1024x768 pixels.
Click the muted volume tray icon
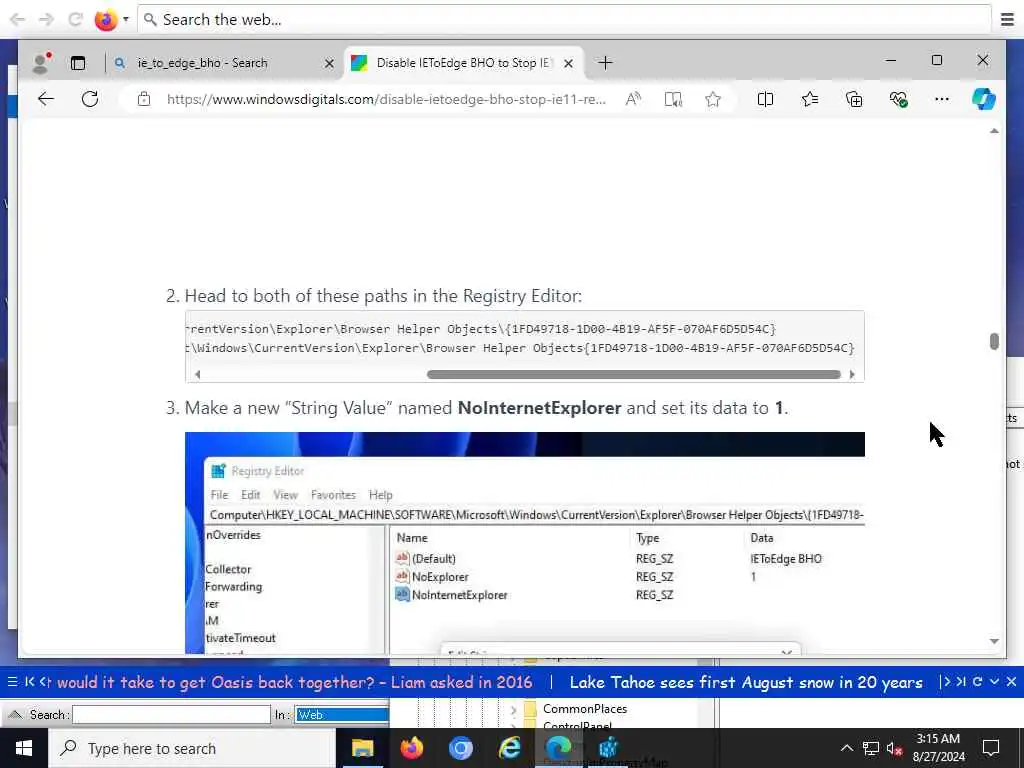tap(895, 748)
